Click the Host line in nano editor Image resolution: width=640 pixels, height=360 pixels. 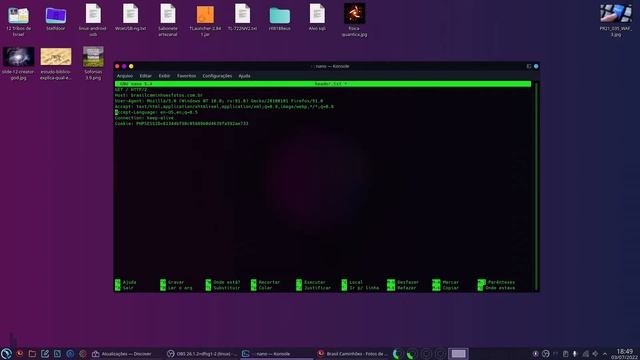(158, 95)
